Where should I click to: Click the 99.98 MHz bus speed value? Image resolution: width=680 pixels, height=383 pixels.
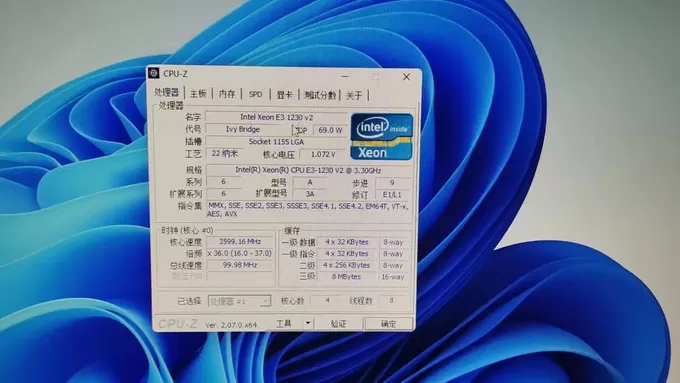240,265
